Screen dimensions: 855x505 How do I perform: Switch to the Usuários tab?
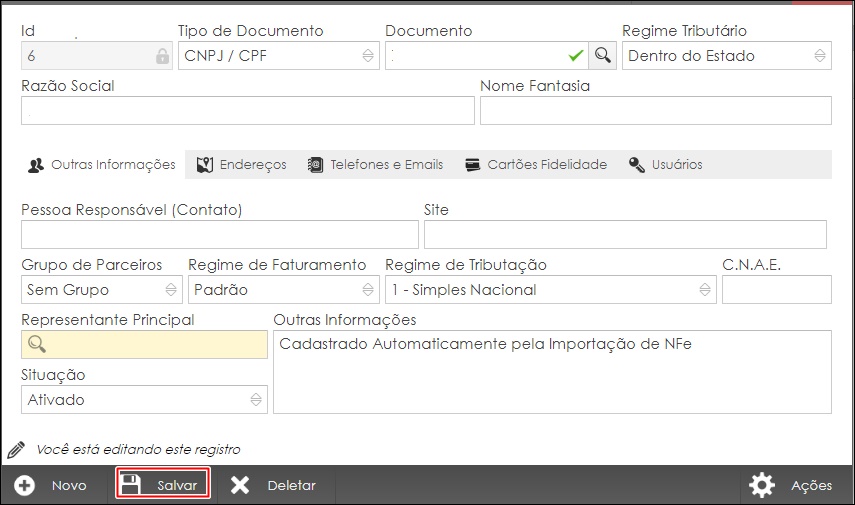[665, 165]
